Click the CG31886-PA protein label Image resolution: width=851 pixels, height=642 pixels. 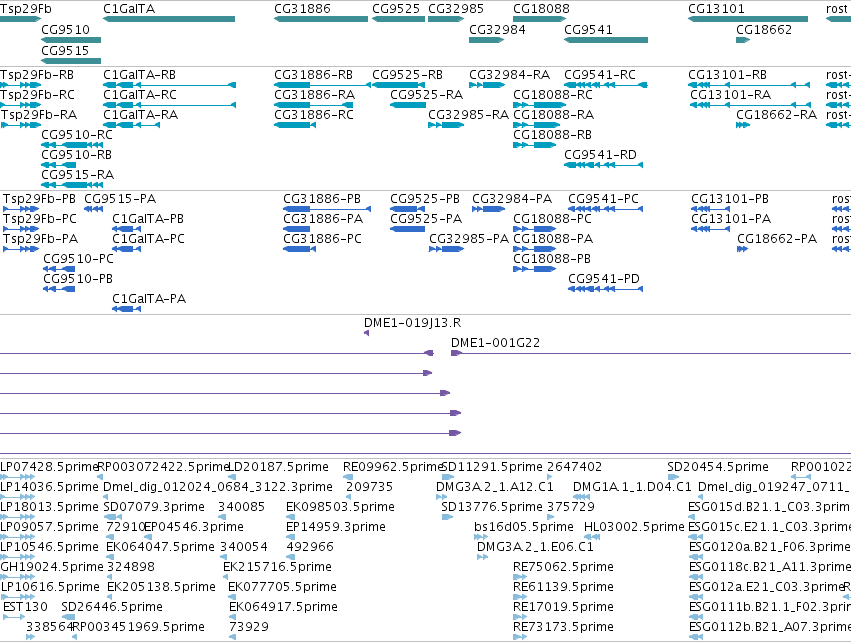pyautogui.click(x=323, y=219)
